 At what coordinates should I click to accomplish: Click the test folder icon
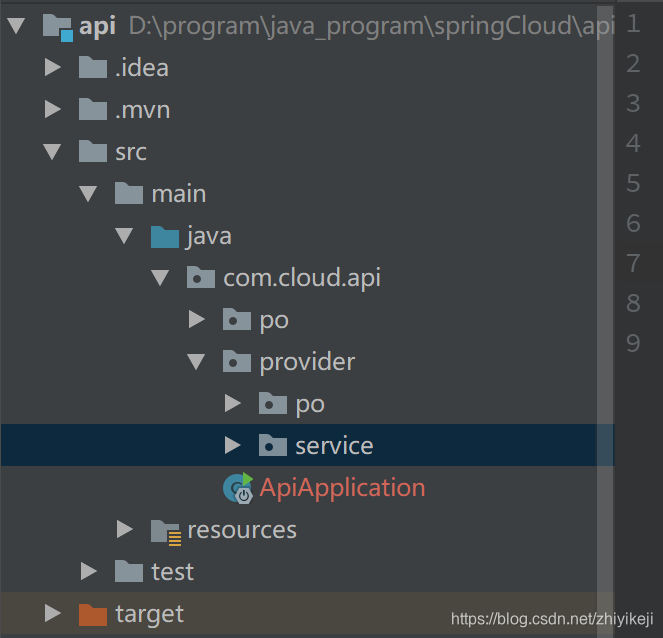coord(129,571)
